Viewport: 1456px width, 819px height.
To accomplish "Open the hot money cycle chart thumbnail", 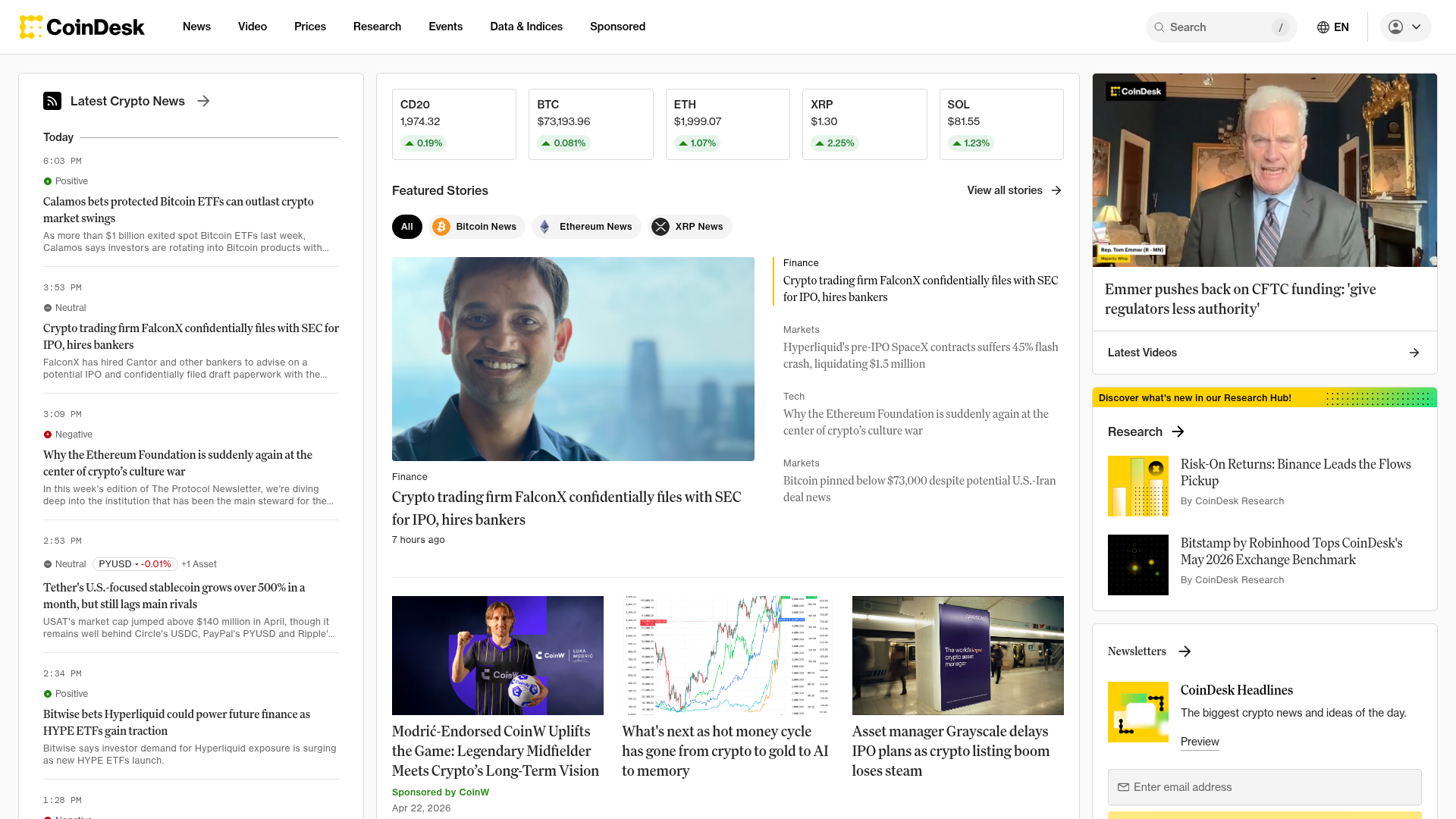I will tap(727, 655).
